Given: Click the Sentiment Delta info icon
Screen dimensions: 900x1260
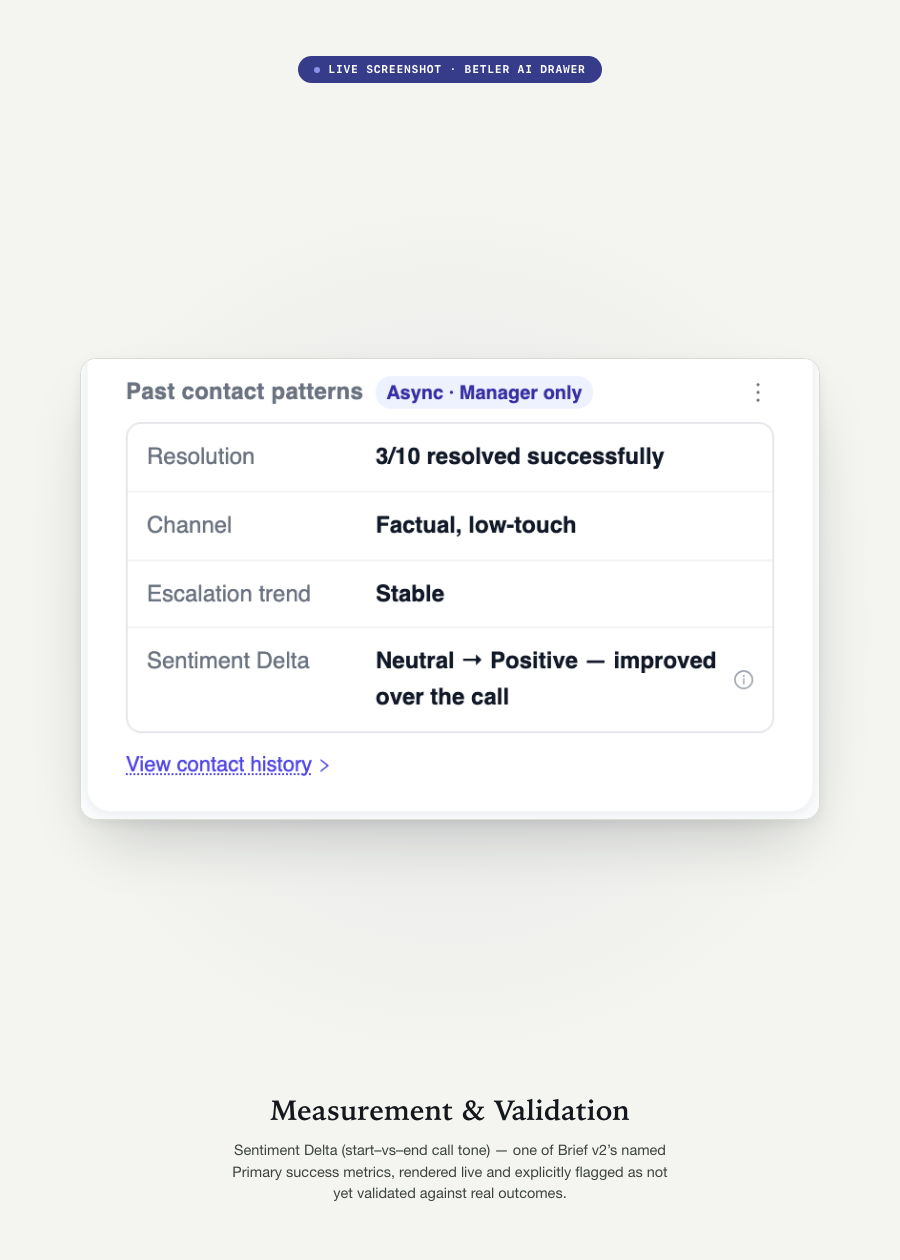Looking at the screenshot, I should point(743,679).
